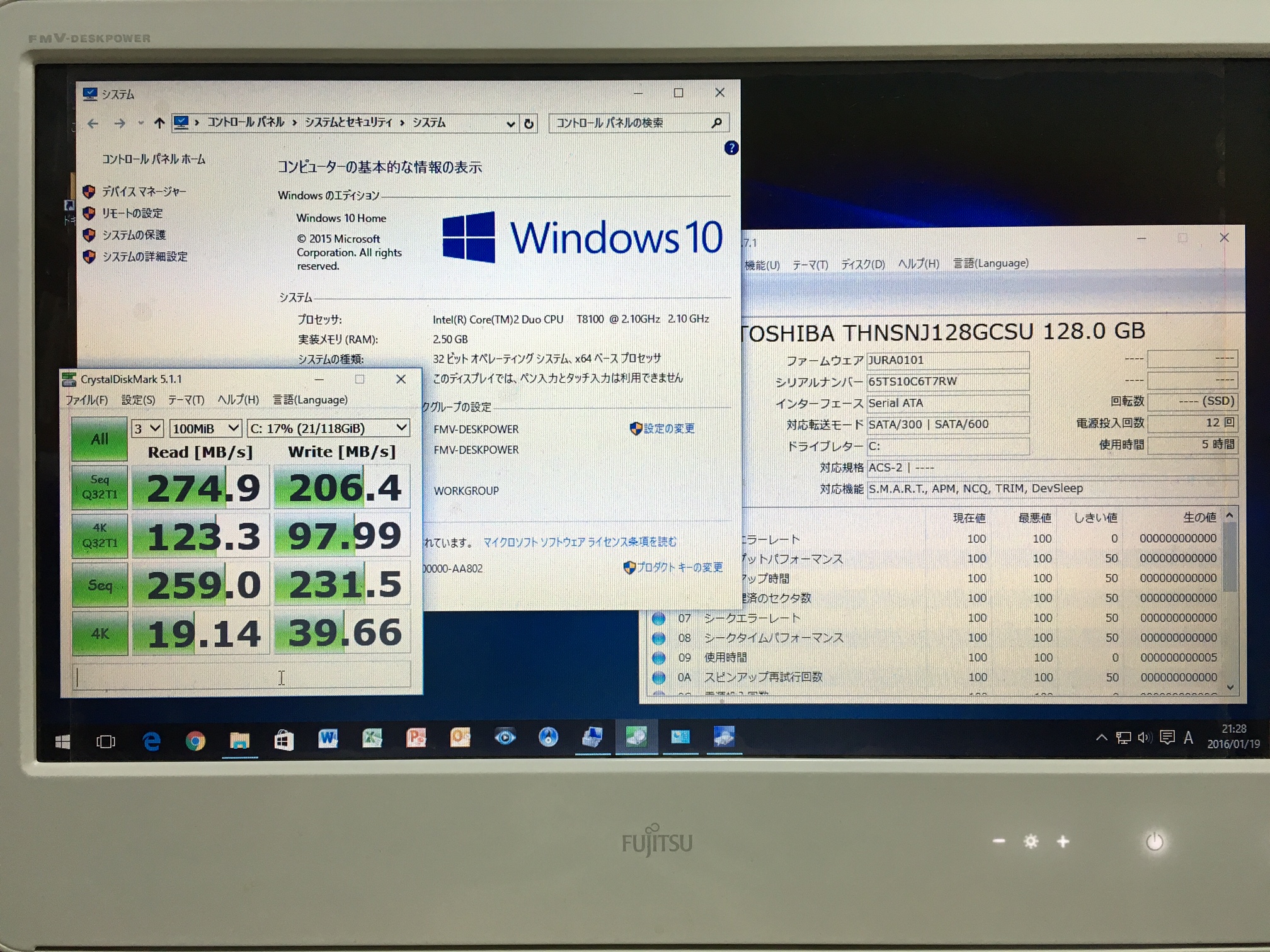Click the IME input mode indicator A

(x=1188, y=737)
